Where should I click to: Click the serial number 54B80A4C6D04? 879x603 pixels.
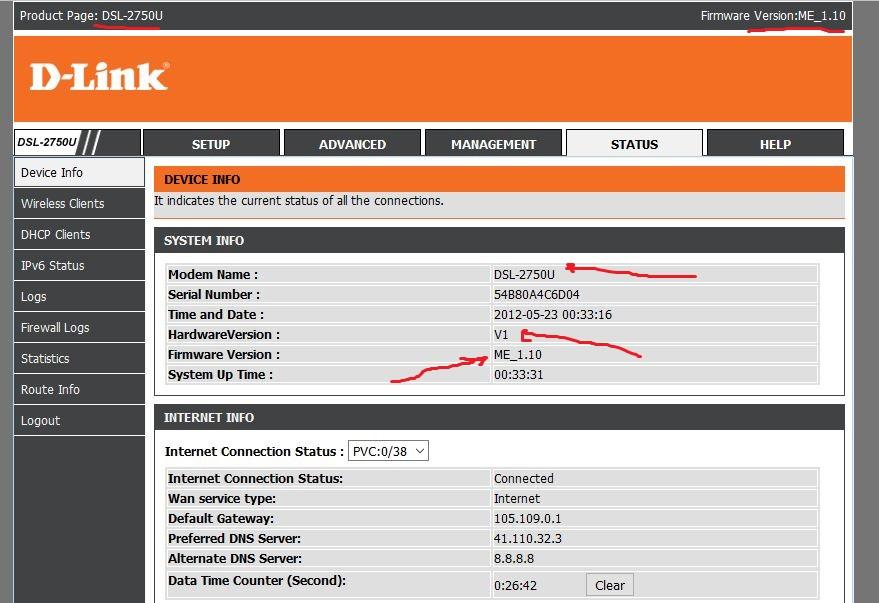tap(536, 295)
